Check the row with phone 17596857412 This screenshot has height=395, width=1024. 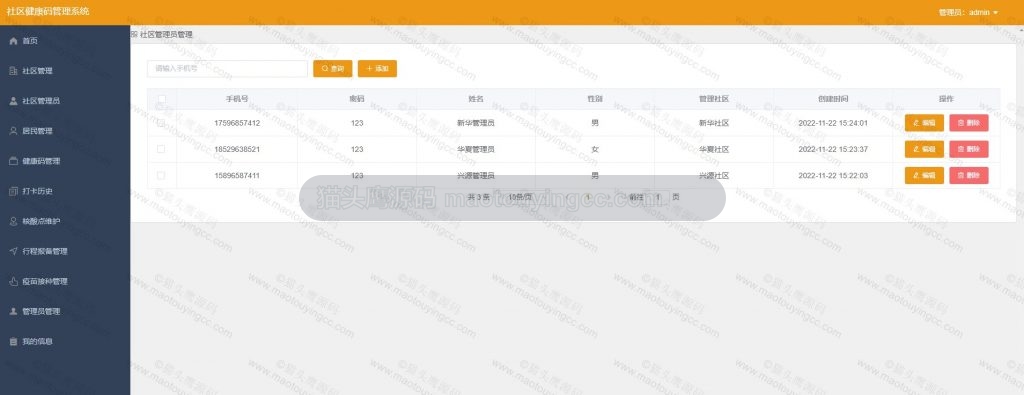[161, 123]
